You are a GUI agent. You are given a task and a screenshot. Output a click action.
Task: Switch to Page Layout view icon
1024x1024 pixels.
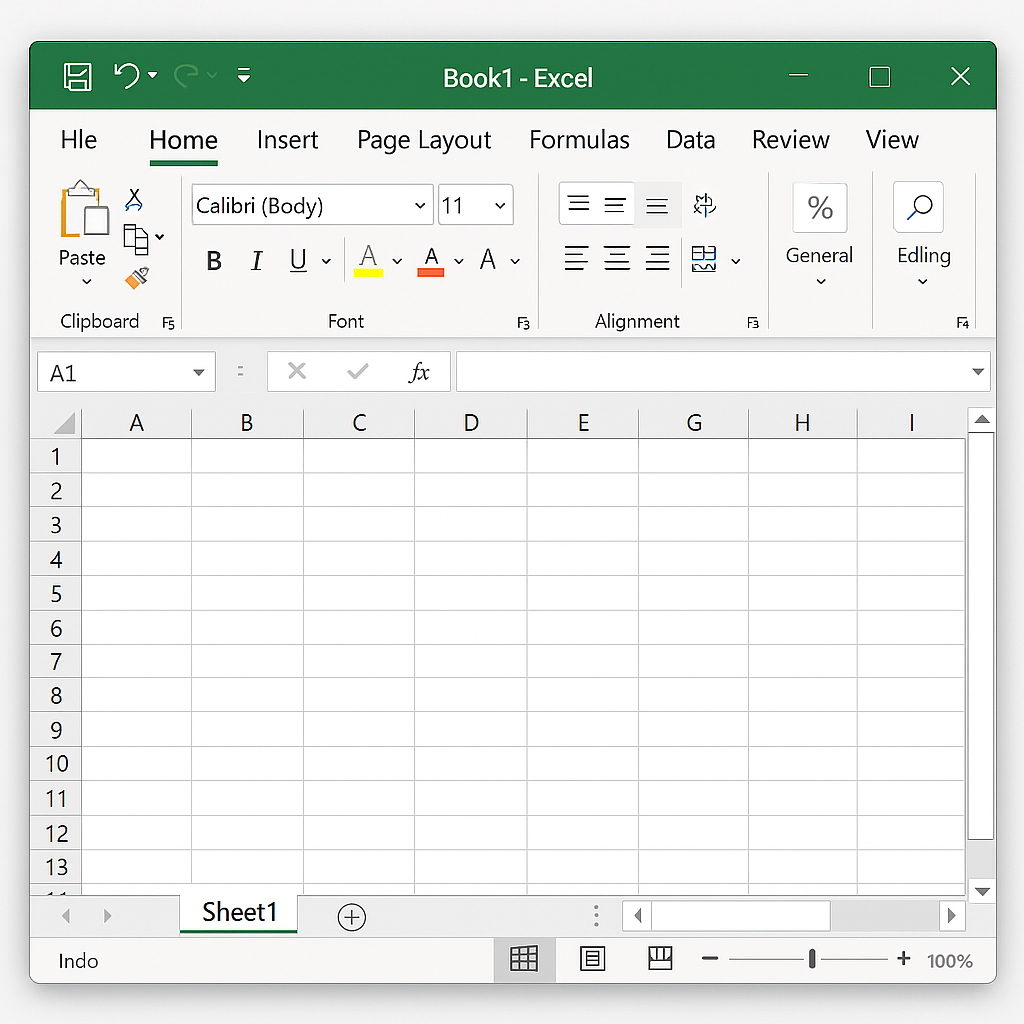click(592, 959)
